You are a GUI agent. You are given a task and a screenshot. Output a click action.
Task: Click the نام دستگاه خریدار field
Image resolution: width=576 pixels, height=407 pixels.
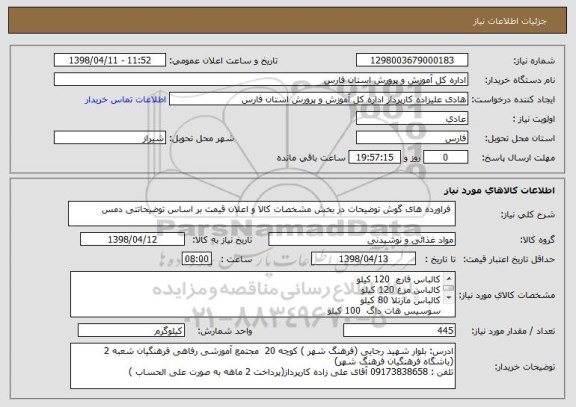coord(261,80)
